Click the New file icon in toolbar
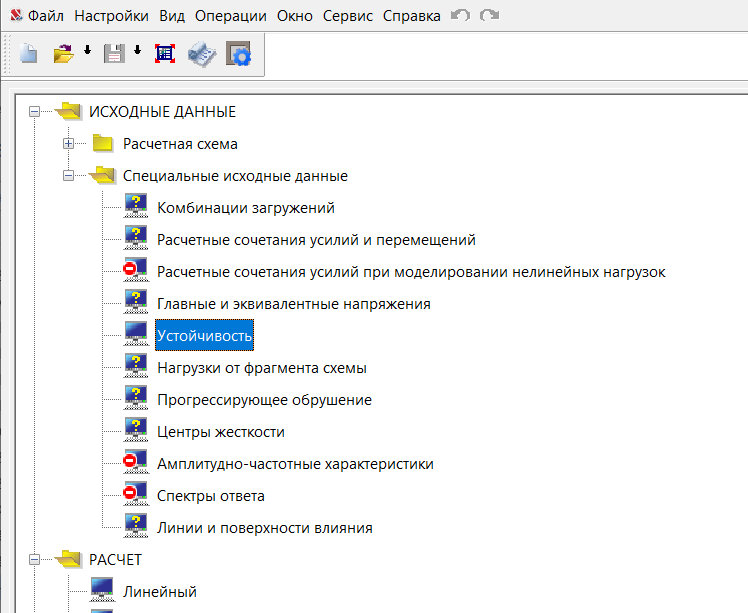 29,53
